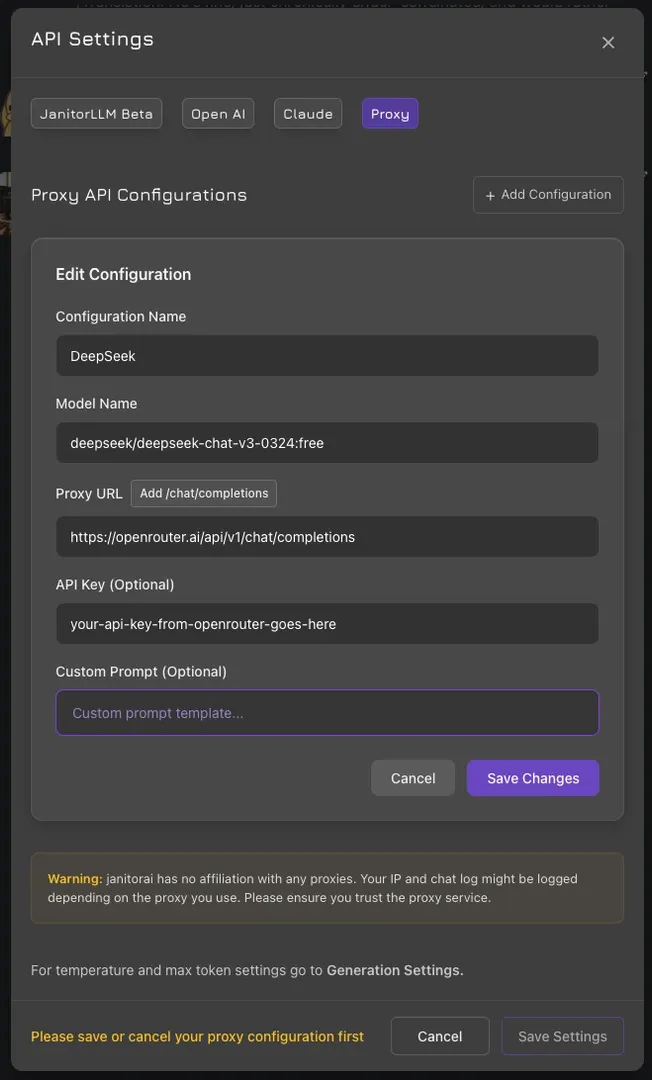
Task: Click the Custom Prompt (Optional) label
Action: pos(141,672)
